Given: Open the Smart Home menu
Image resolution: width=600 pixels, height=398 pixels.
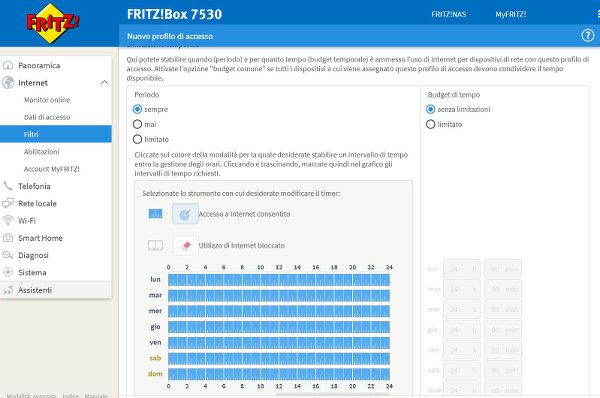Looking at the screenshot, I should point(56,238).
